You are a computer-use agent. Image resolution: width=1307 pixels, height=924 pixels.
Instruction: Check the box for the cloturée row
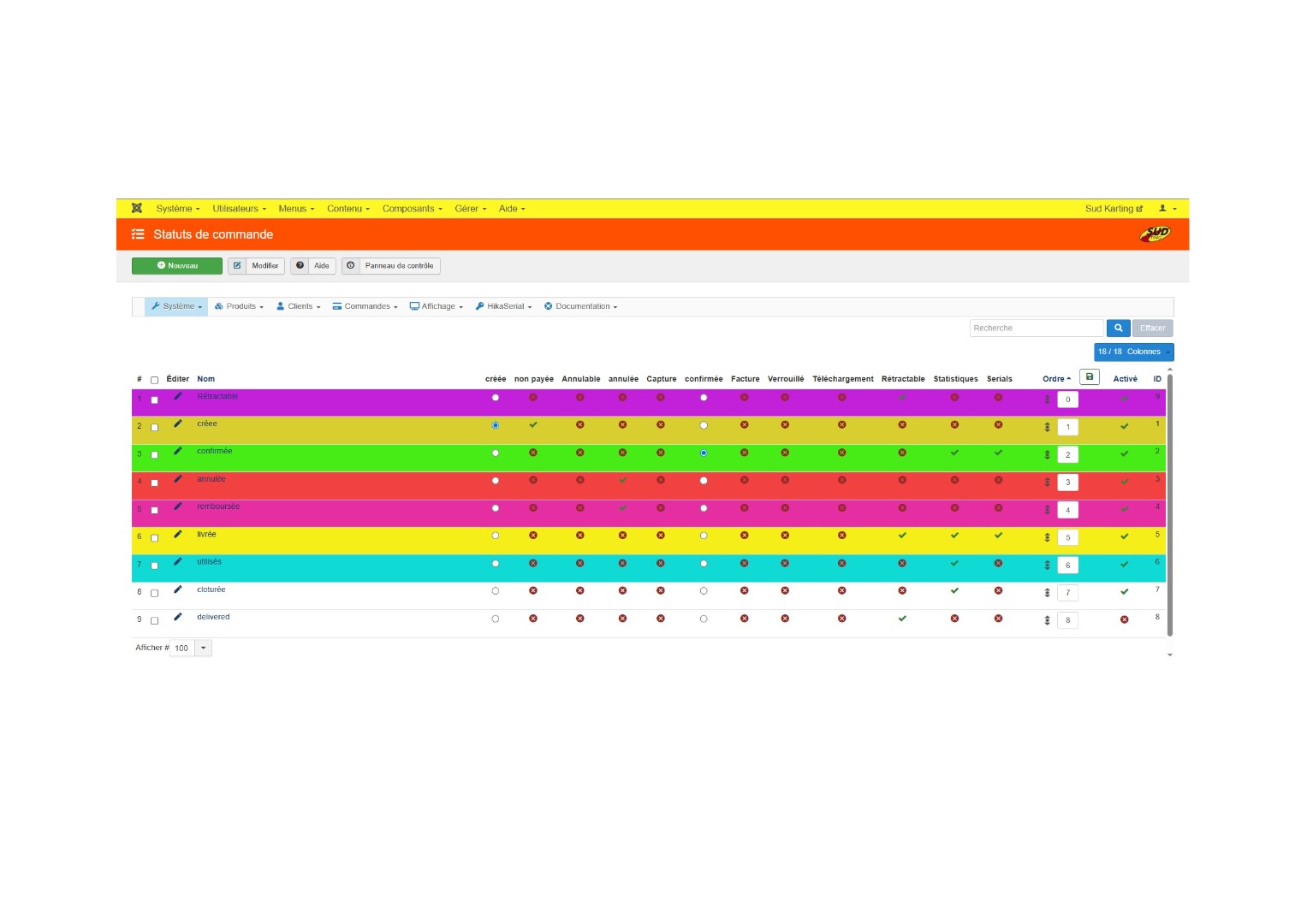pyautogui.click(x=155, y=593)
